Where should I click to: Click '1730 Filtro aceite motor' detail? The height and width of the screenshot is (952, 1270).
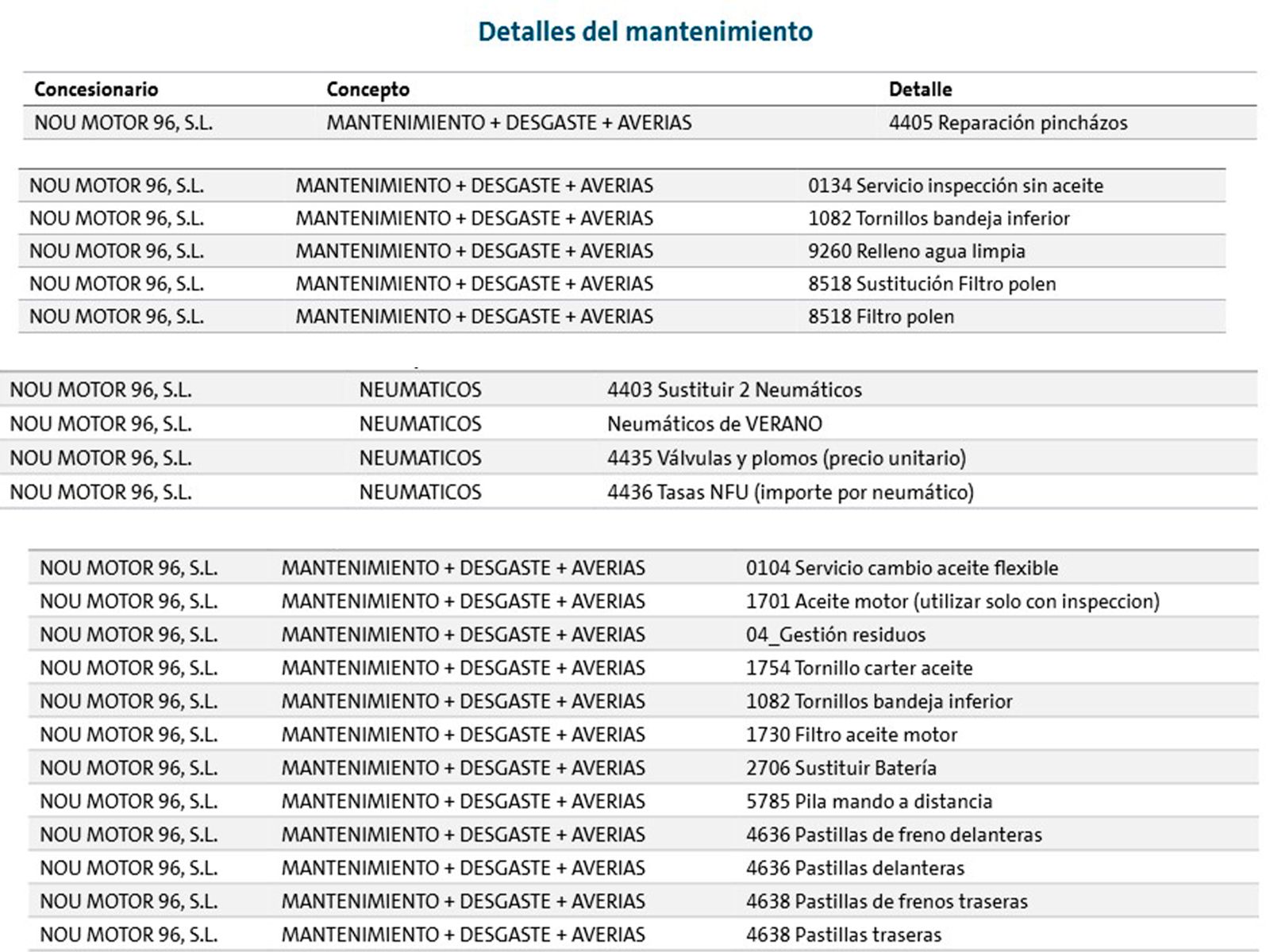point(852,735)
